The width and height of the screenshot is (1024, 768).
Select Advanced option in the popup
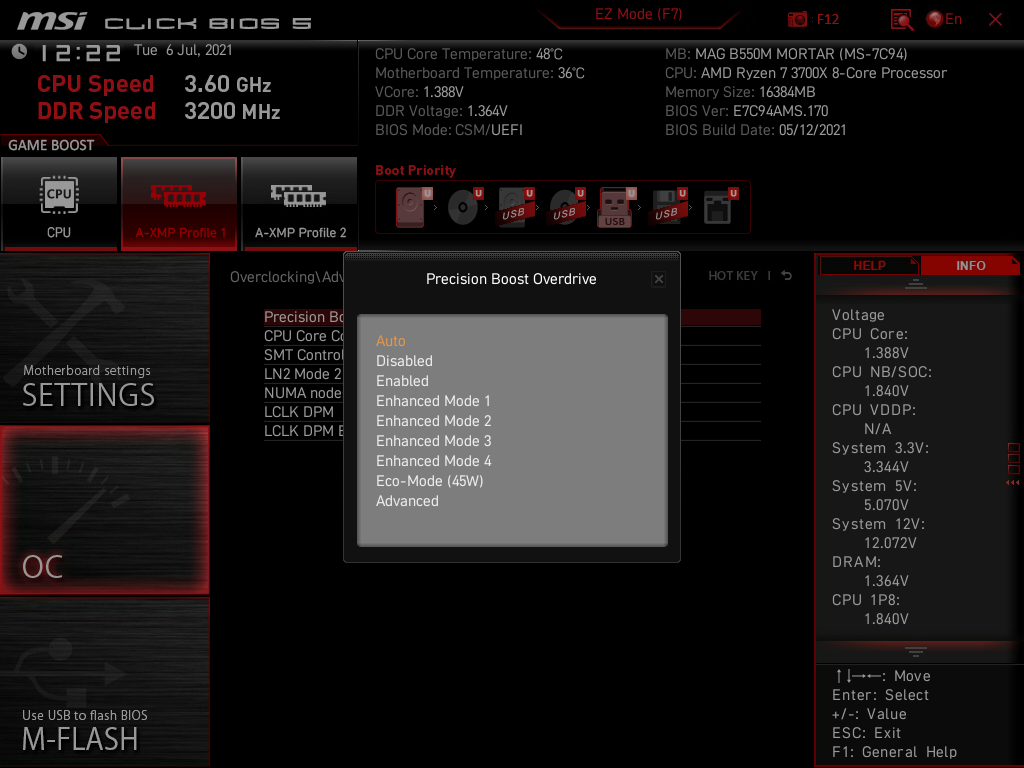(x=407, y=502)
